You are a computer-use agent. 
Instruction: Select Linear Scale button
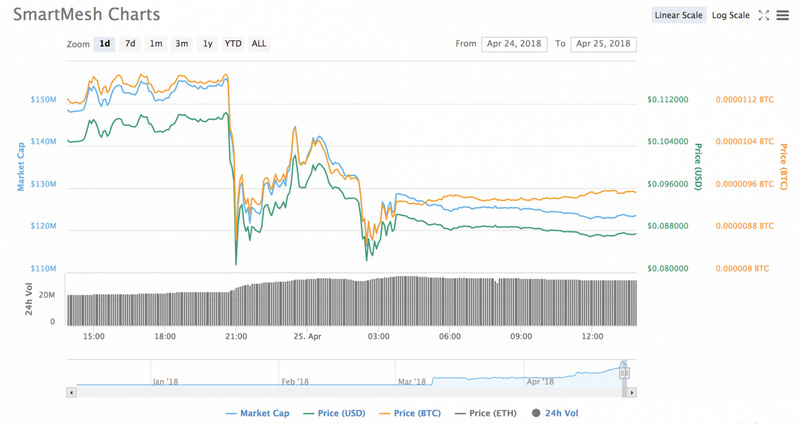pos(679,15)
